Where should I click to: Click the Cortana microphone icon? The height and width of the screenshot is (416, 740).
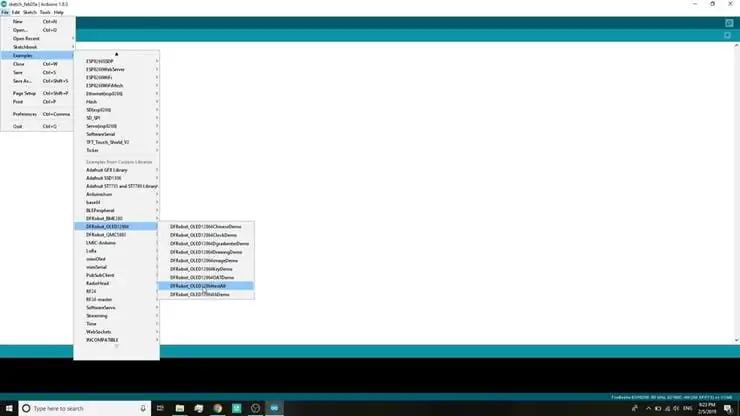[143, 408]
